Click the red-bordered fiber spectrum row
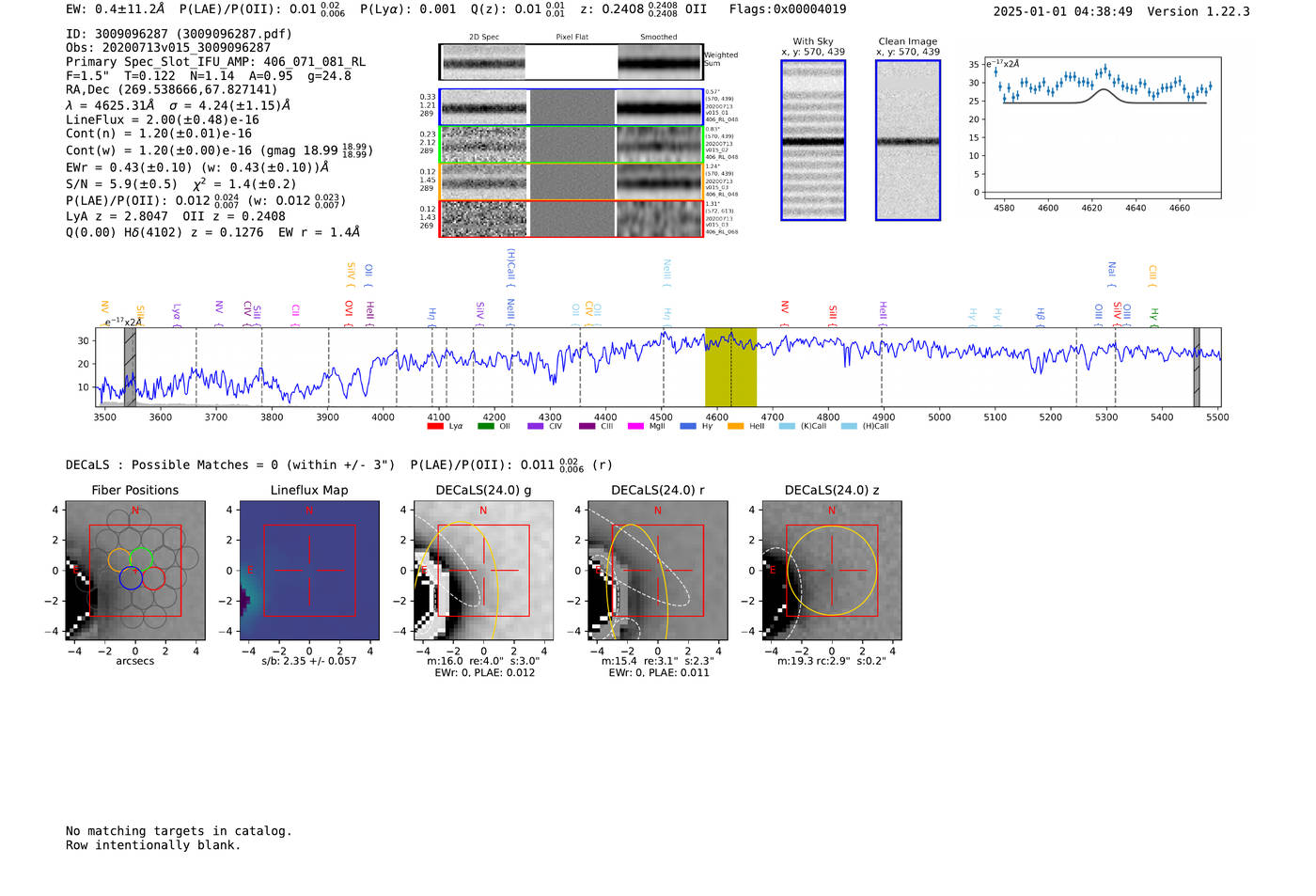Image resolution: width=1316 pixels, height=896 pixels. tap(571, 218)
